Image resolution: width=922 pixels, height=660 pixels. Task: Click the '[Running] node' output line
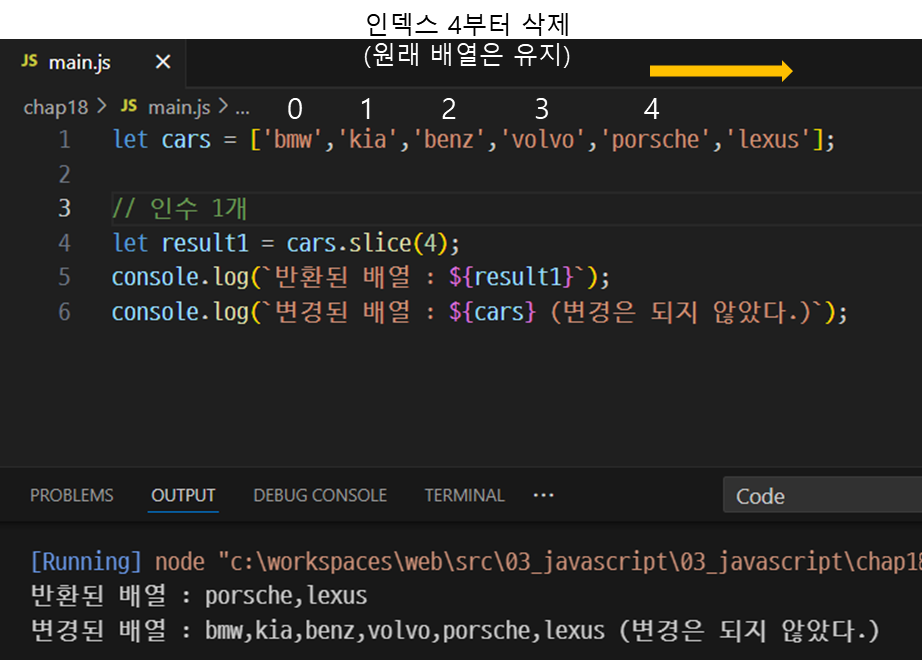click(476, 562)
